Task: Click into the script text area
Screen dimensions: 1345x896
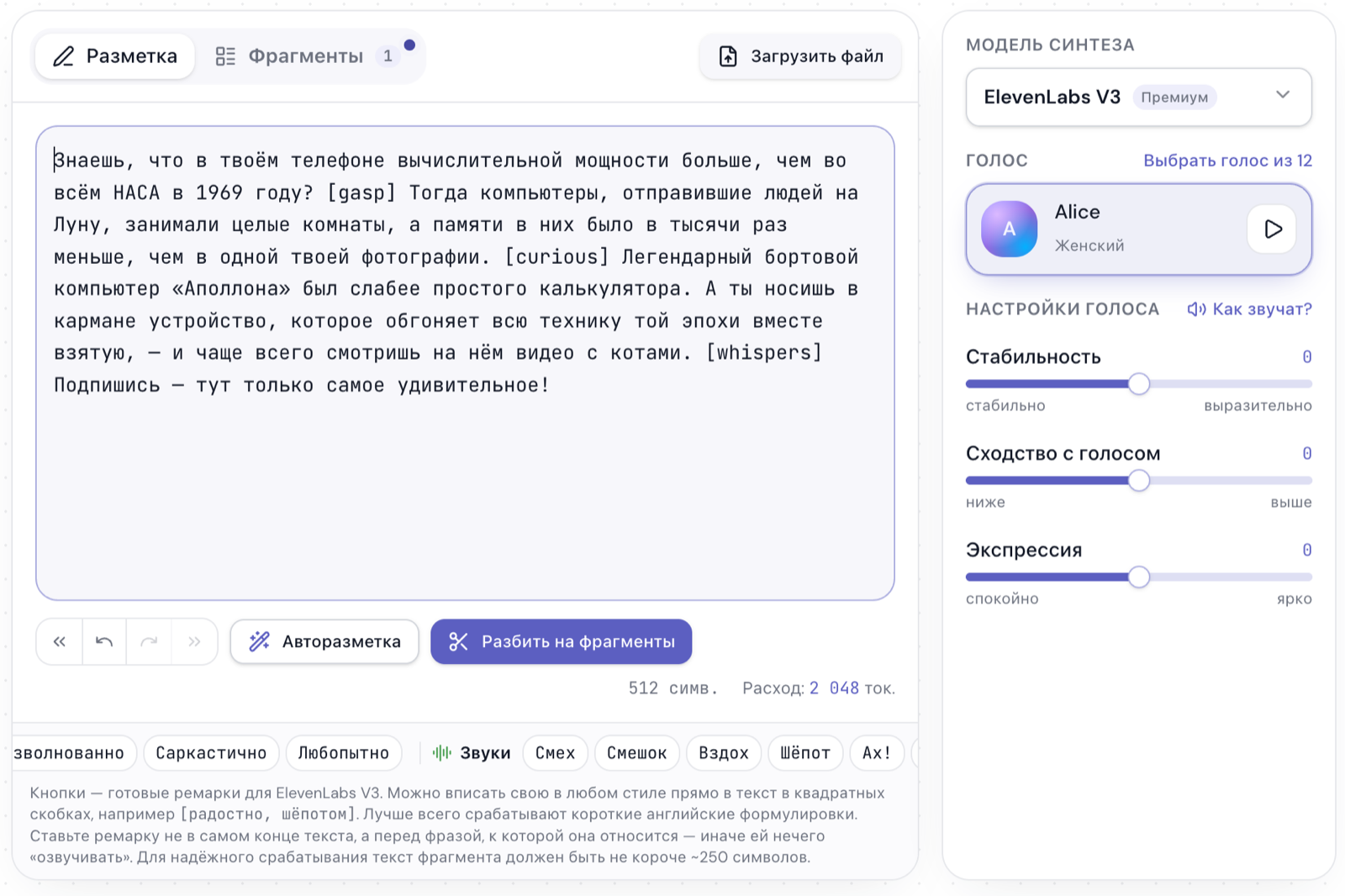Action: click(465, 363)
